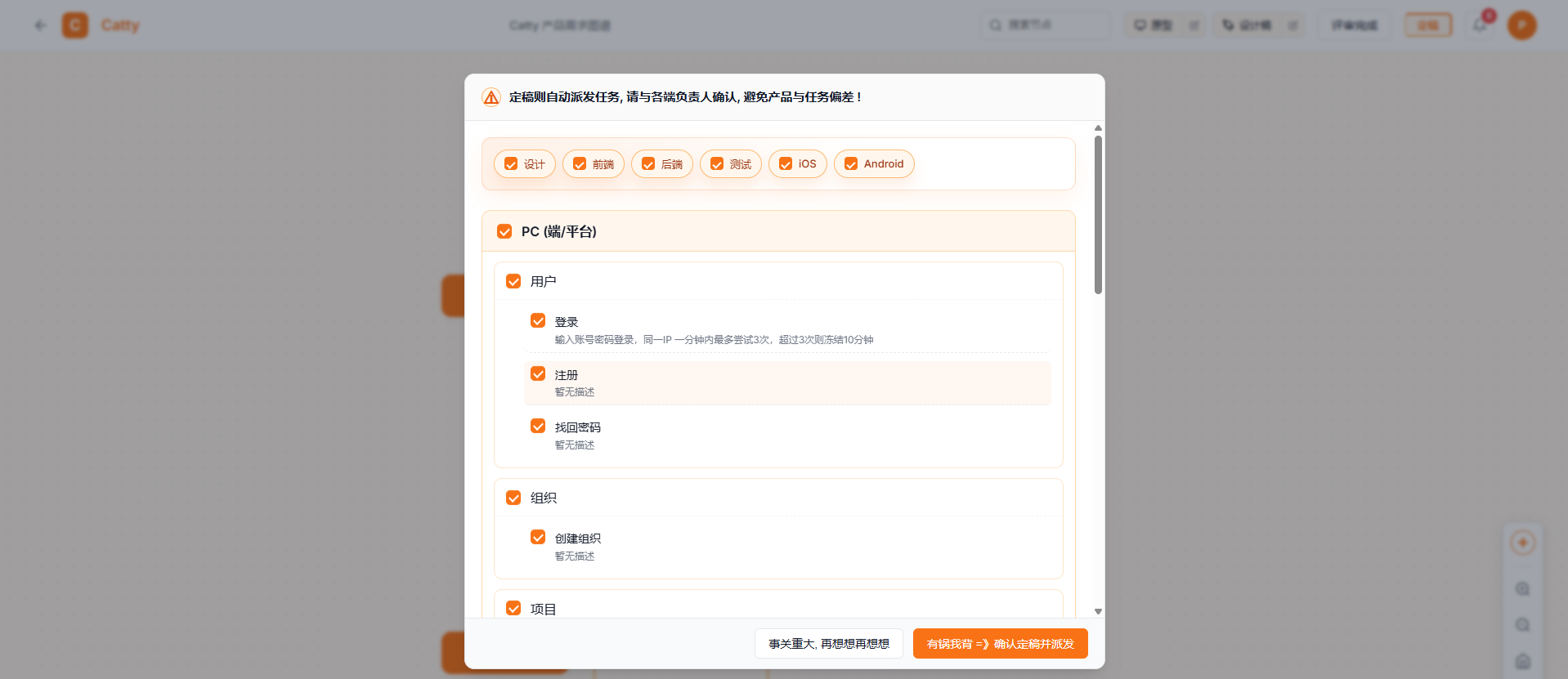Click the home icon in the canvas toolbar
Viewport: 1568px width, 679px height.
coord(1522,660)
